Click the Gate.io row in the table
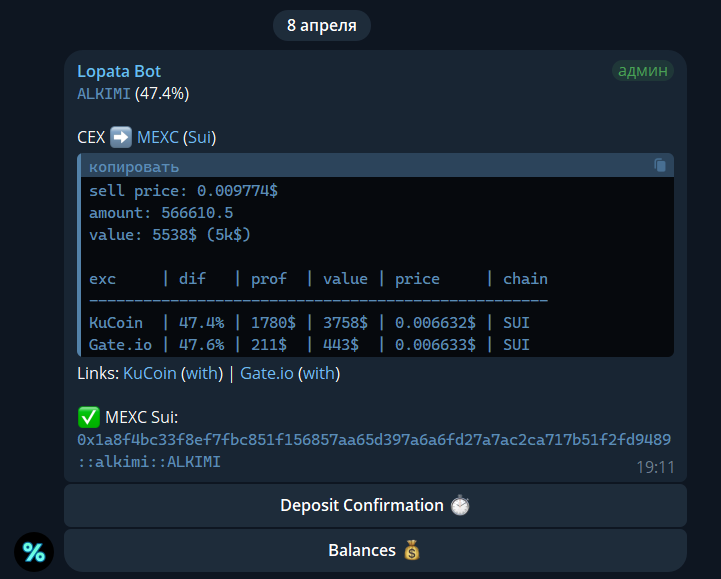 click(309, 345)
